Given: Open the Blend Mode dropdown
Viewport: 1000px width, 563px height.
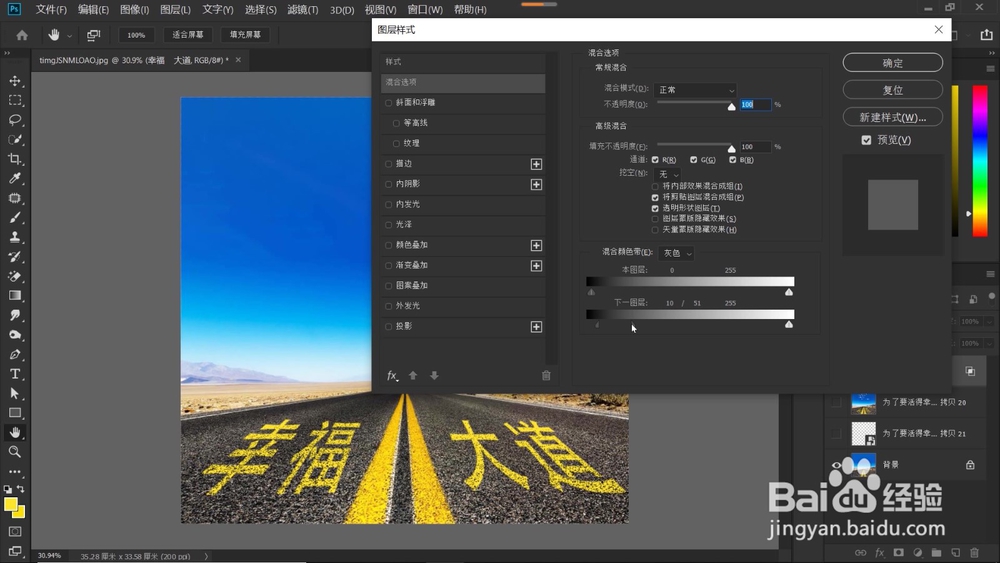Looking at the screenshot, I should point(695,90).
